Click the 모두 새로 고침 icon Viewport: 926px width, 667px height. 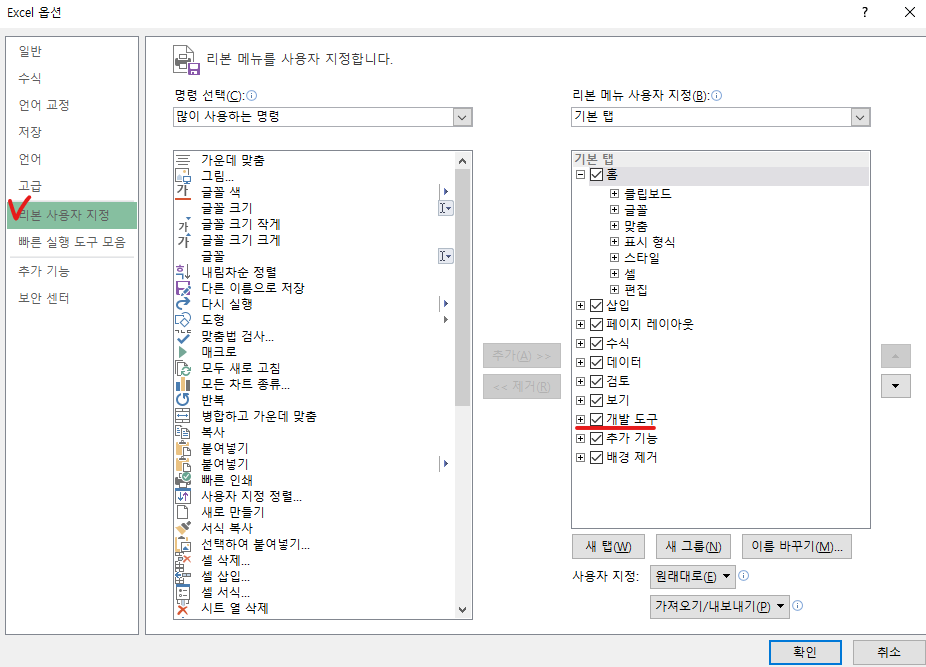point(183,368)
